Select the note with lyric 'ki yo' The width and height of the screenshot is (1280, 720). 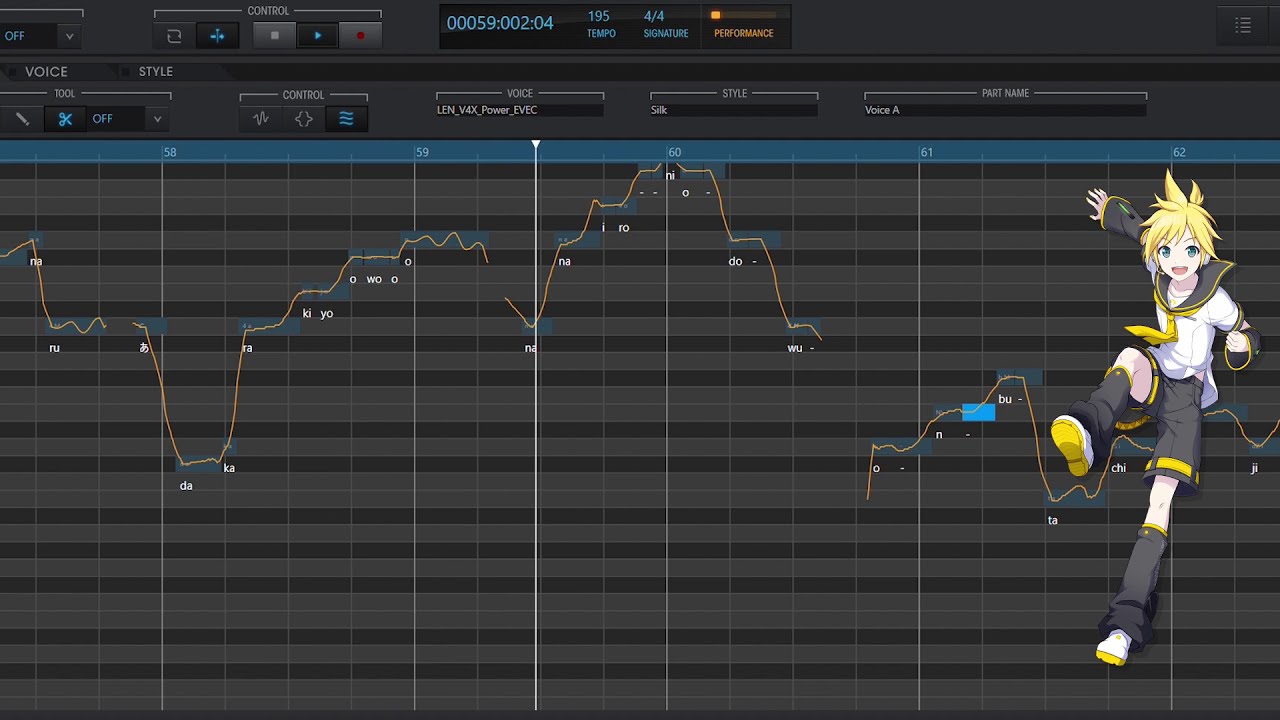325,292
